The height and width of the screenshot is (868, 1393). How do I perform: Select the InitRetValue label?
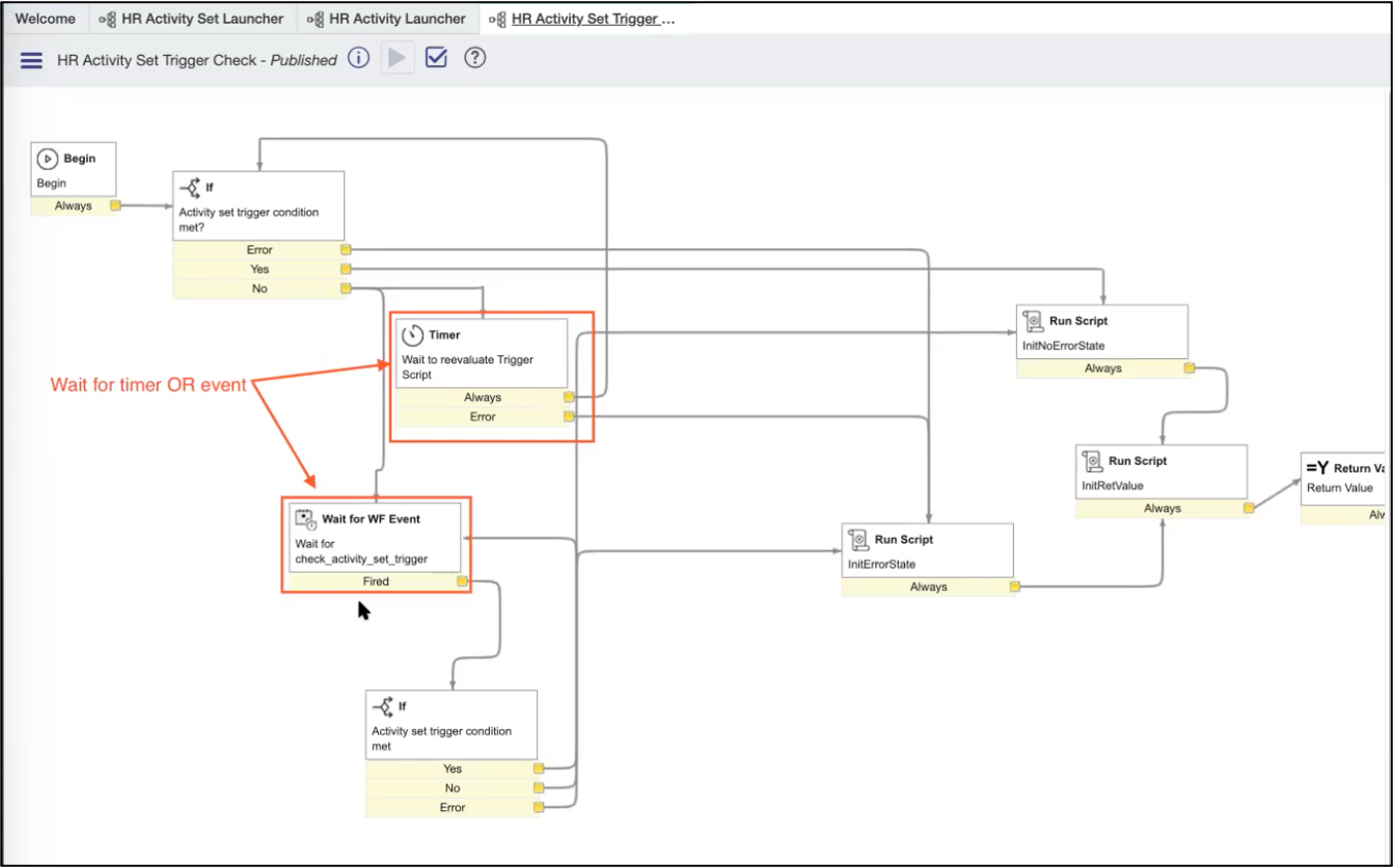1113,486
